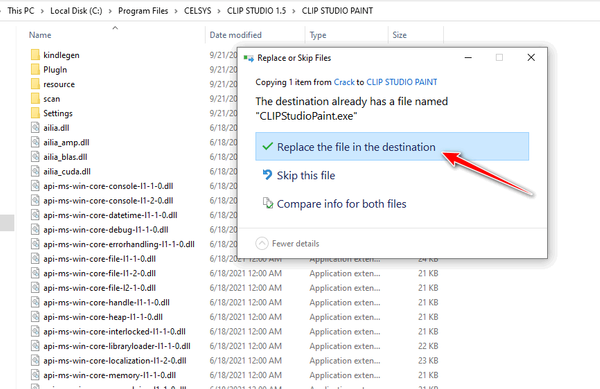The width and height of the screenshot is (600, 389).
Task: Click icon of api-ms-win-core-datetime-l1-1-0.dll
Action: (x=35, y=215)
